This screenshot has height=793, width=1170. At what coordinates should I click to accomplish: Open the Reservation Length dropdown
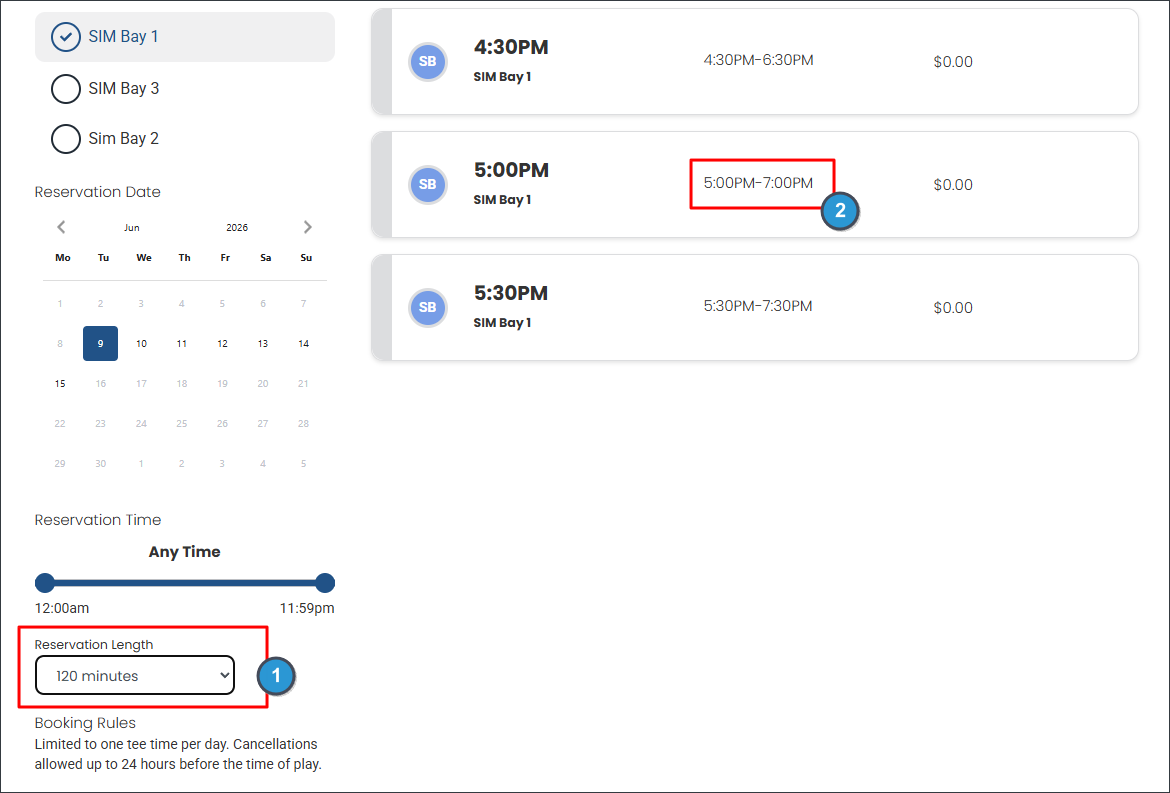135,675
